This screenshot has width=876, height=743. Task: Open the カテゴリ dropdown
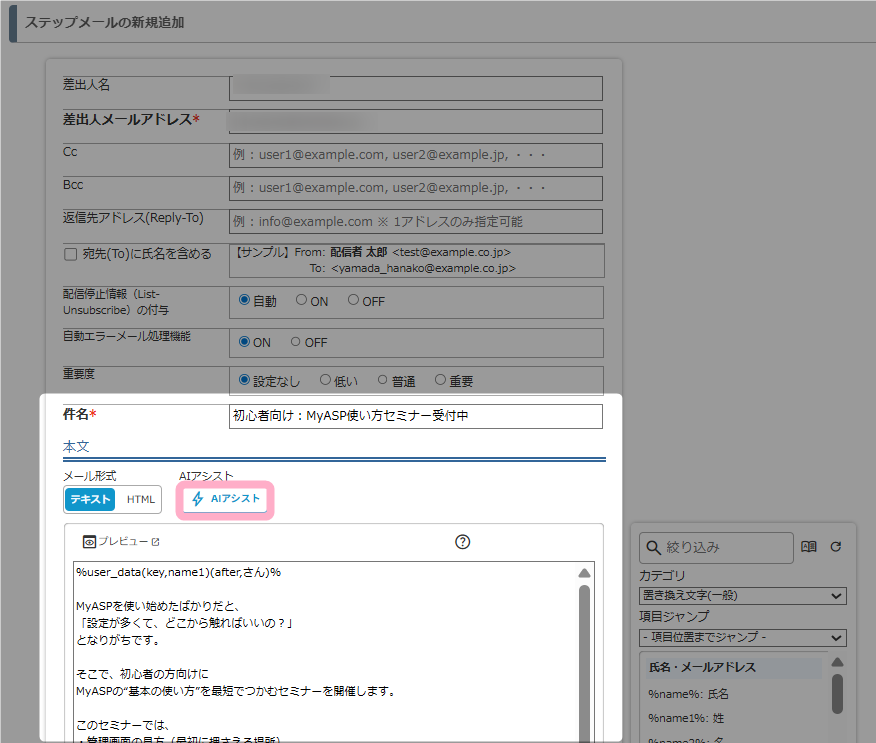(x=742, y=596)
